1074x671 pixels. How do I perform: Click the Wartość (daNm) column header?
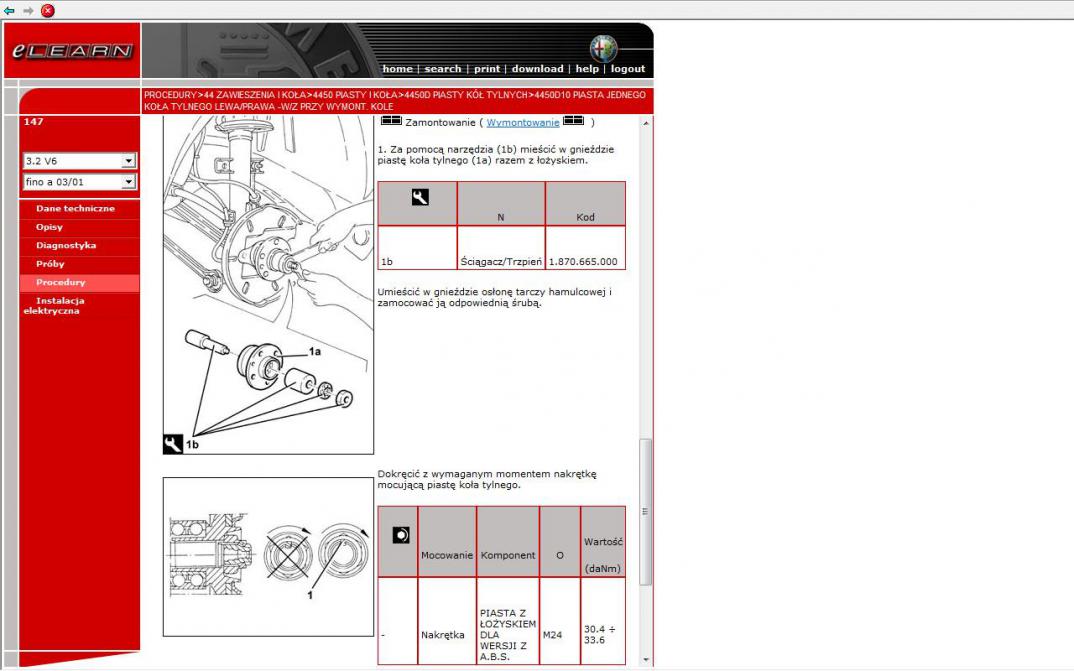coord(603,542)
